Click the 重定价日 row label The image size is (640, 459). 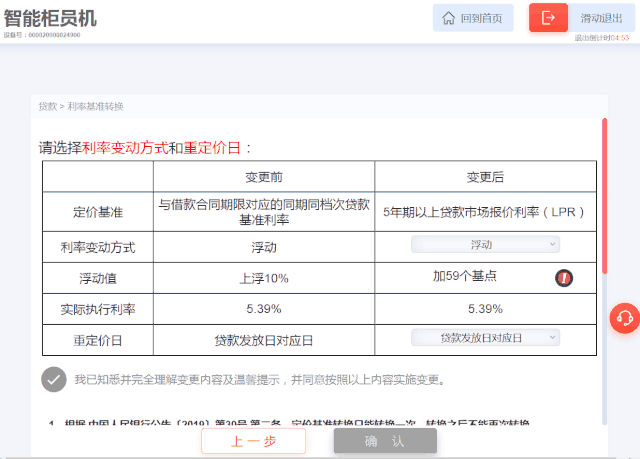(x=98, y=340)
